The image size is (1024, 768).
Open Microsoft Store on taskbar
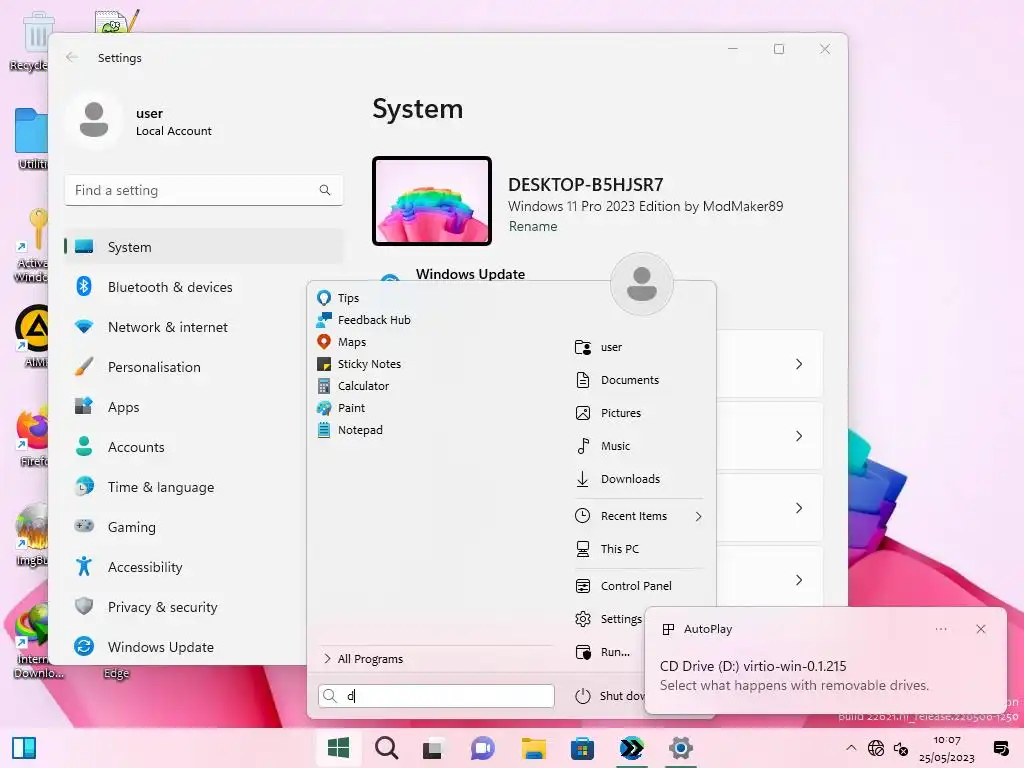582,748
